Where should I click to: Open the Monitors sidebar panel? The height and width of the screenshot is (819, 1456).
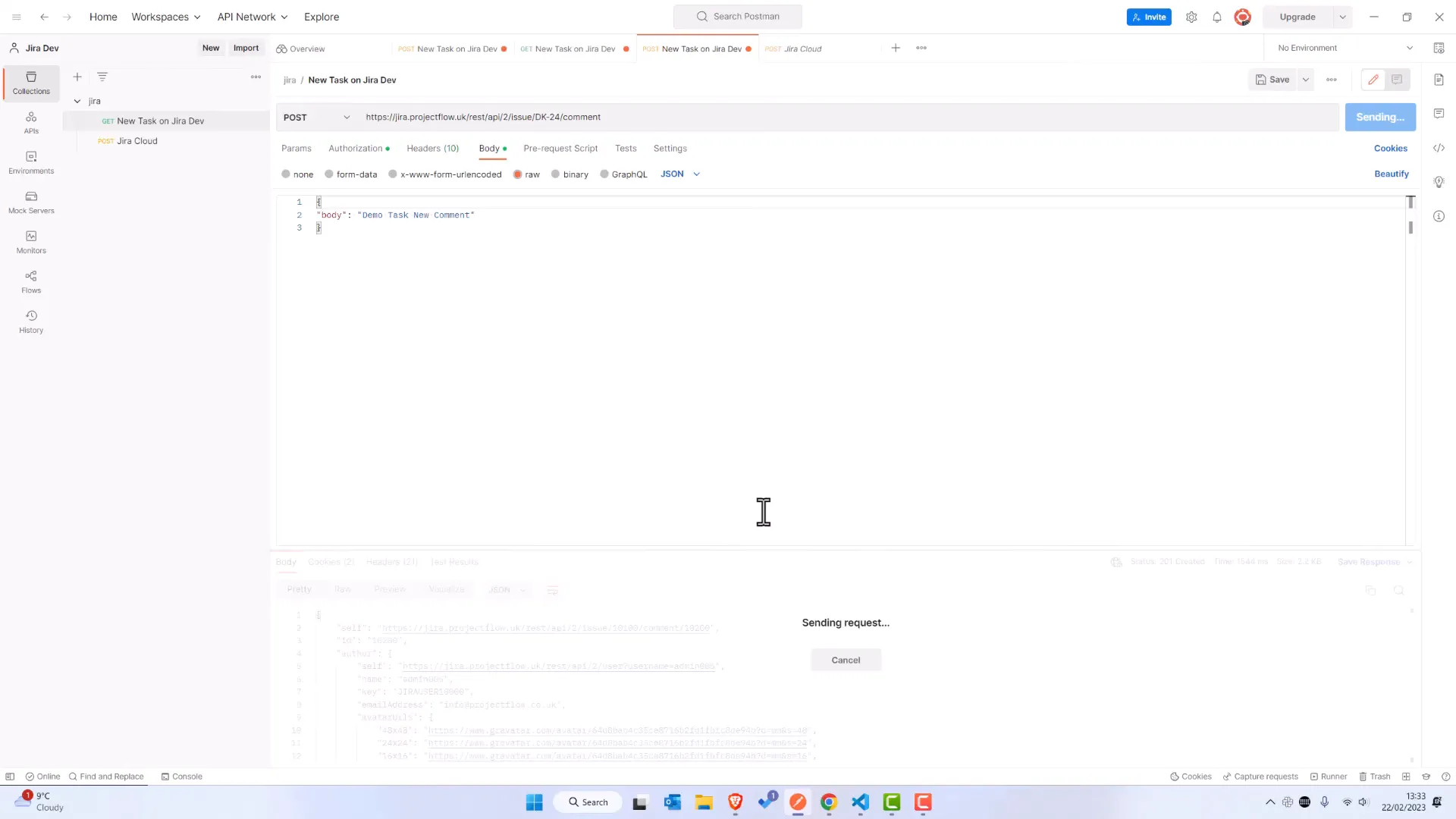[x=31, y=242]
